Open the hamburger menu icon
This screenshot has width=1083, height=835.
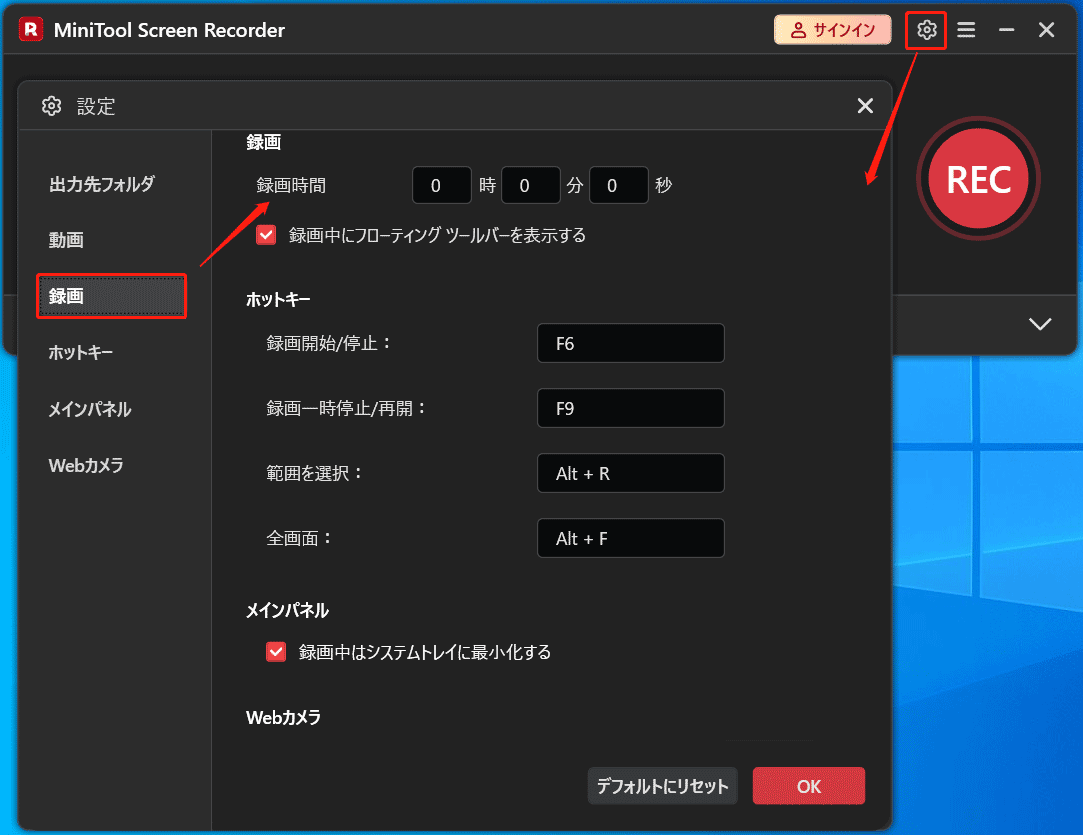tap(966, 30)
